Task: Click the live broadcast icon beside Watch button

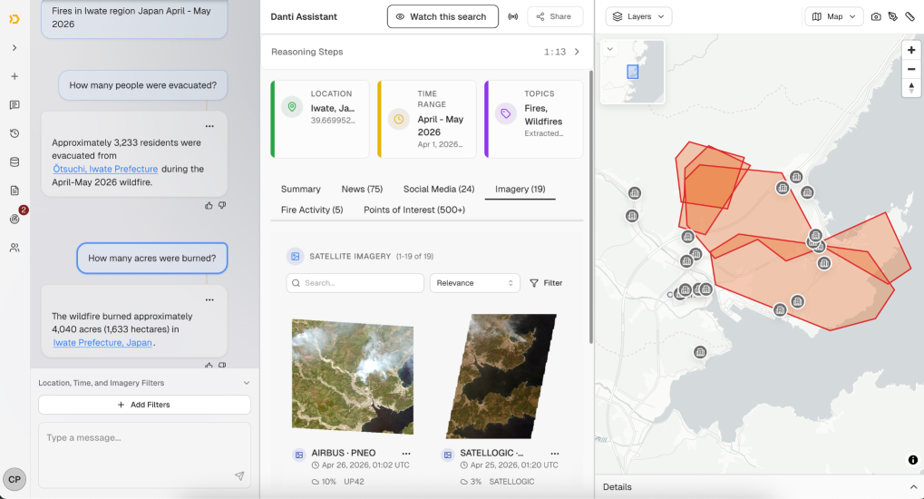Action: [513, 16]
